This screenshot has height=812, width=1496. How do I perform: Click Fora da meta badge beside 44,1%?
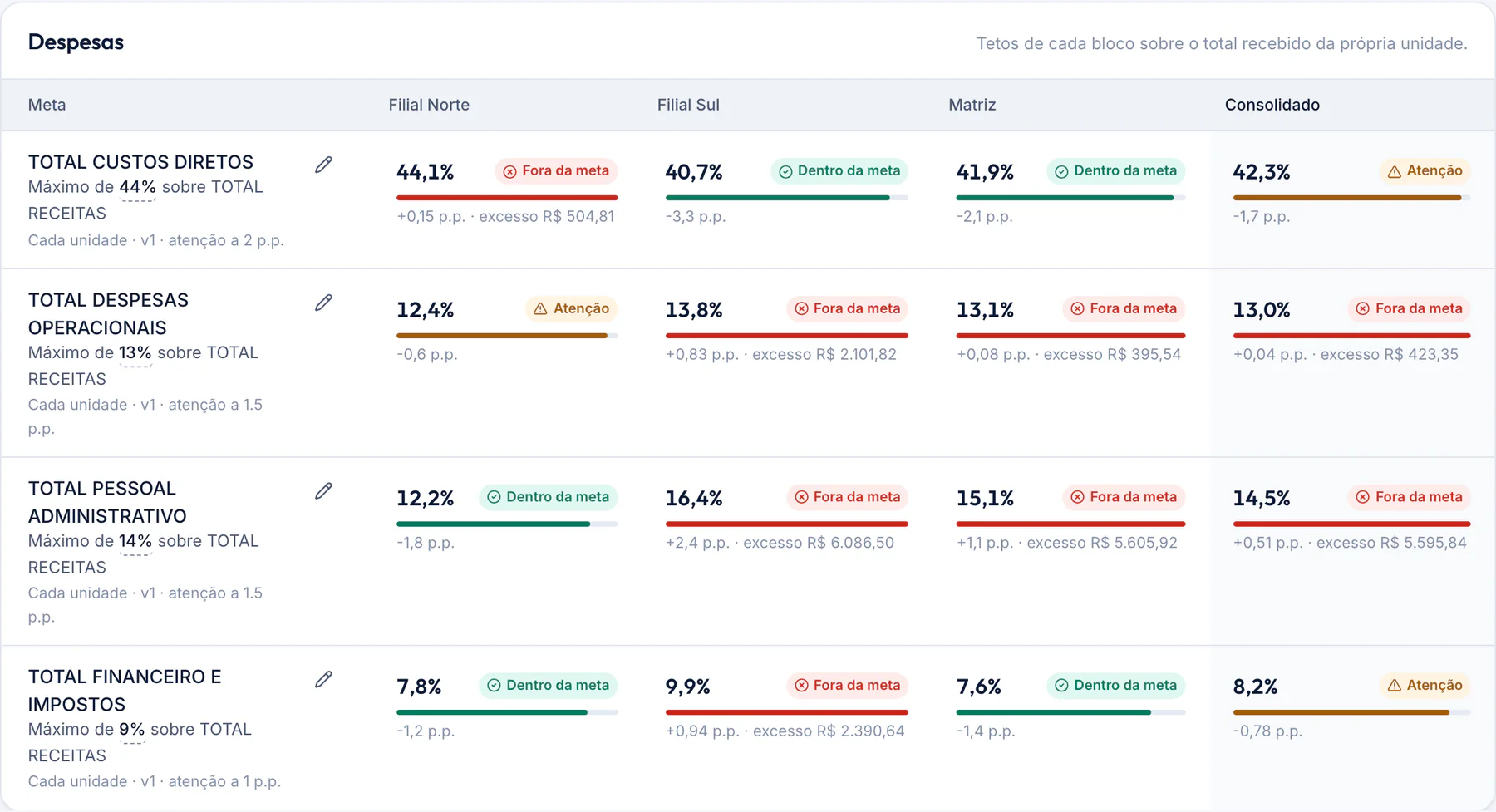click(556, 171)
